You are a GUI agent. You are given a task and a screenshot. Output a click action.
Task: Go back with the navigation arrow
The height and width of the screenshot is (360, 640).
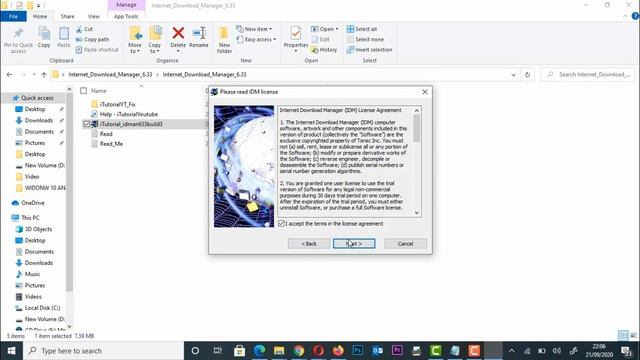(x=9, y=75)
